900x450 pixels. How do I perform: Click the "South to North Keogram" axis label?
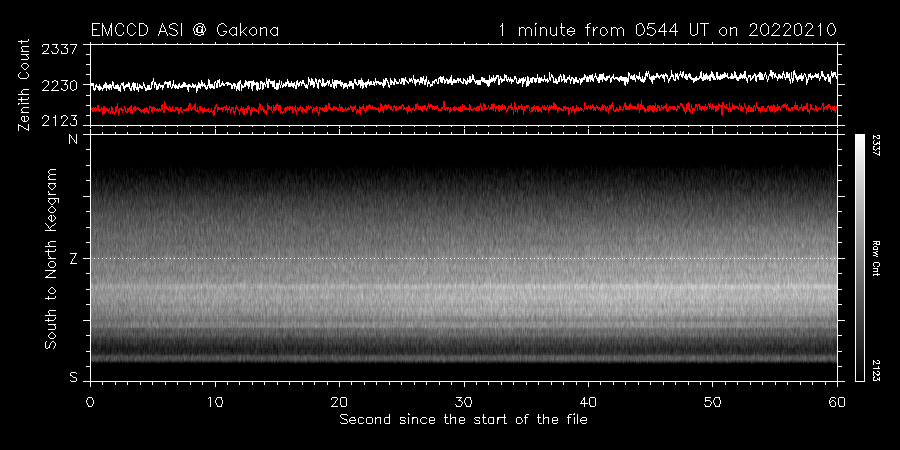coord(51,258)
